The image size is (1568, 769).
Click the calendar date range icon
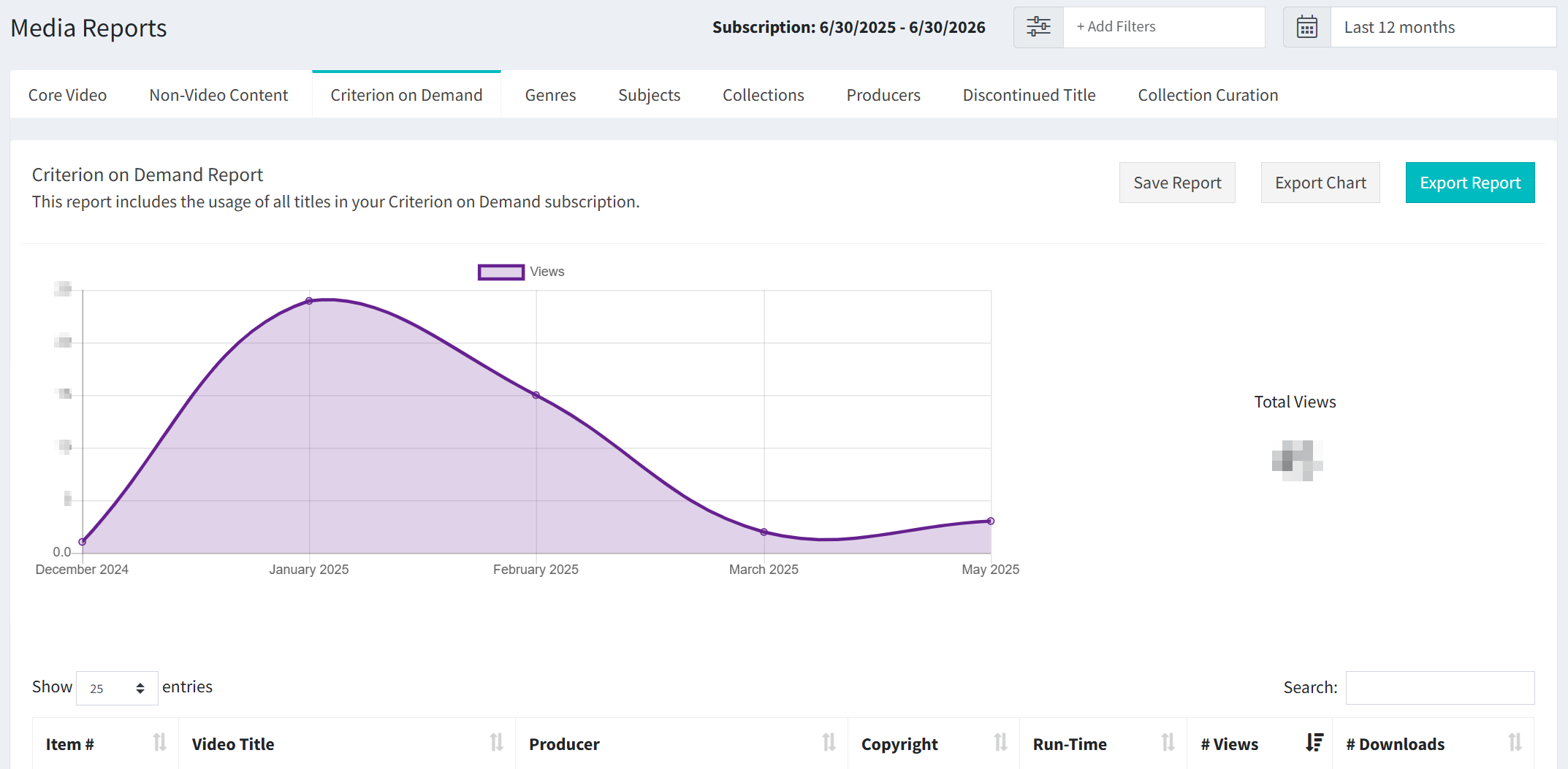pyautogui.click(x=1307, y=27)
